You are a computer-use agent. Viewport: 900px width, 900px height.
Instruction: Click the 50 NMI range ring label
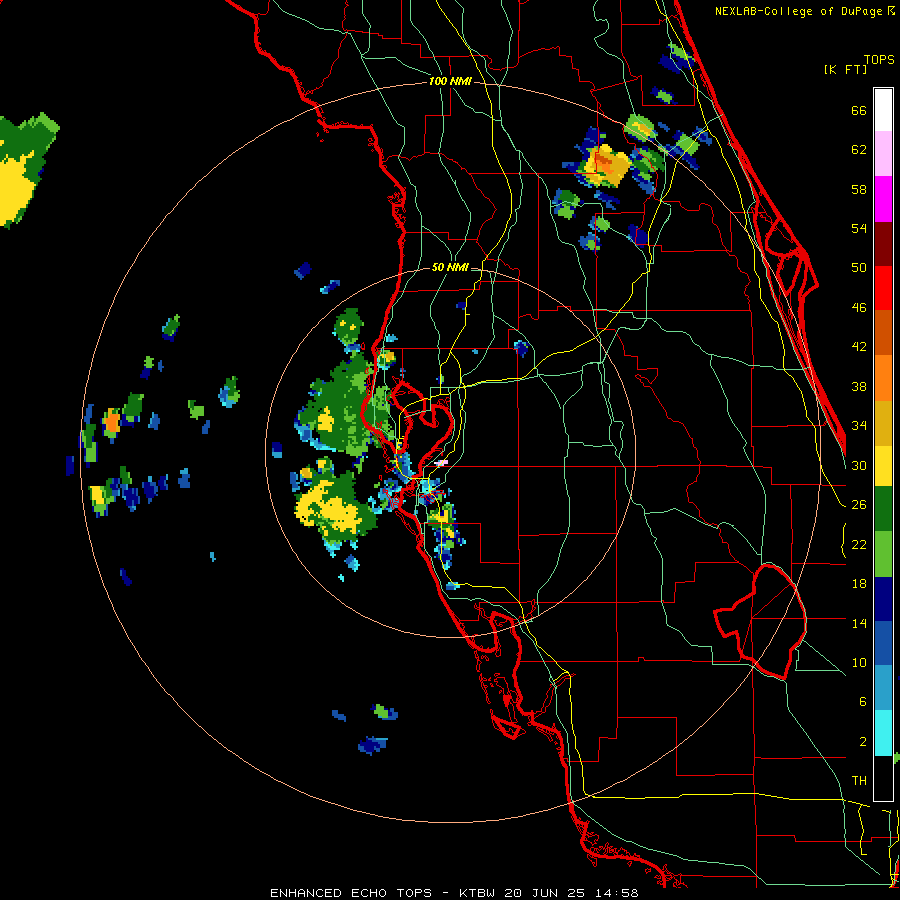[x=449, y=267]
